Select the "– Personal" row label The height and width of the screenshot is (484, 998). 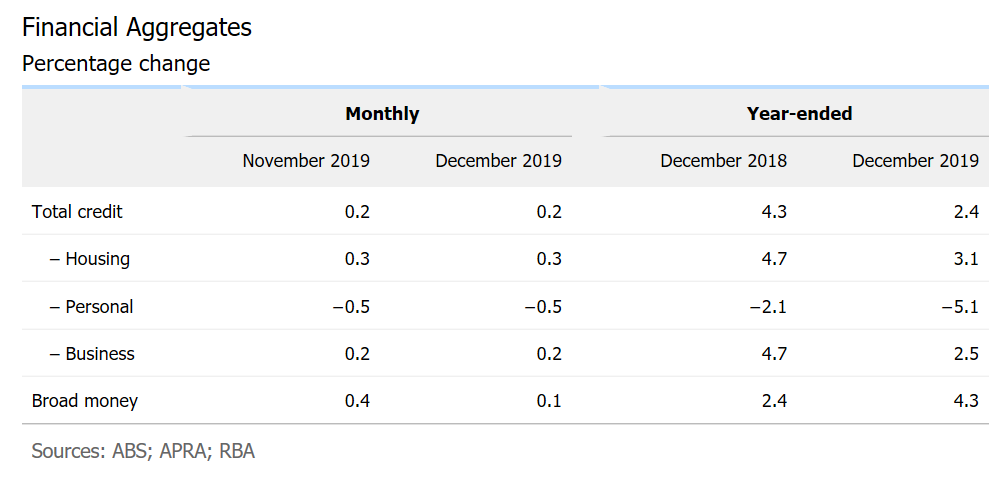point(91,307)
